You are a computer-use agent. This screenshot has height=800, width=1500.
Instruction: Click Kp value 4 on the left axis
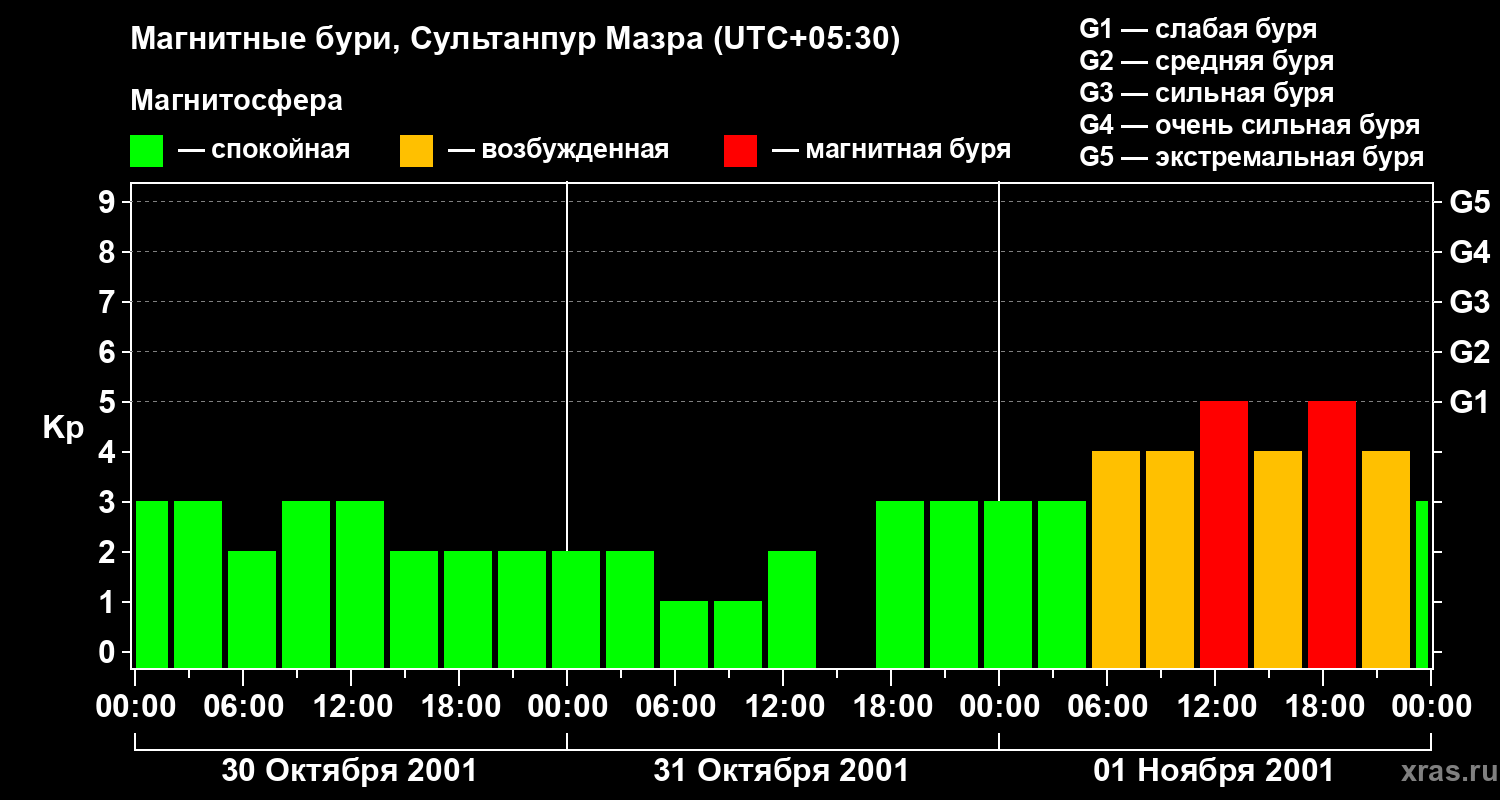tap(109, 452)
